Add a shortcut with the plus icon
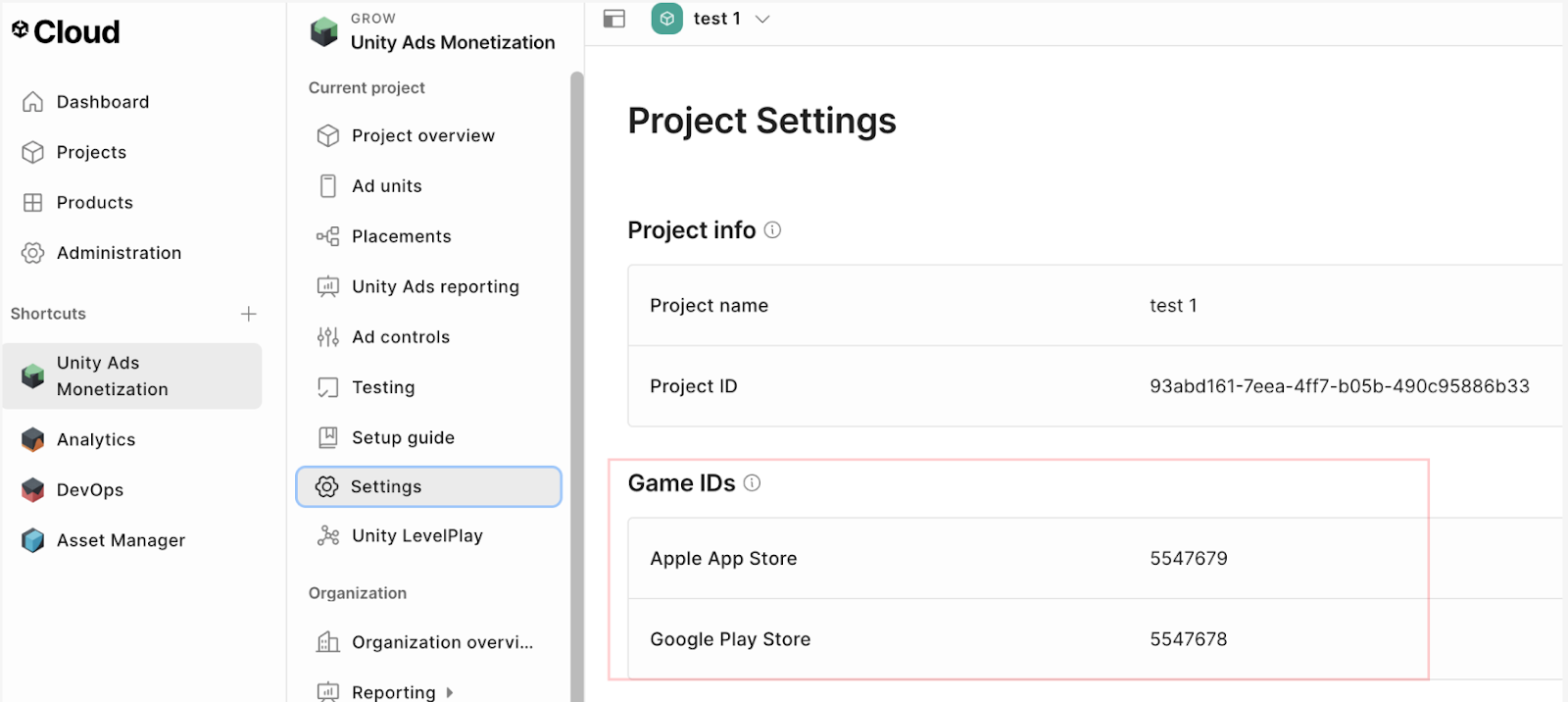 click(x=249, y=314)
